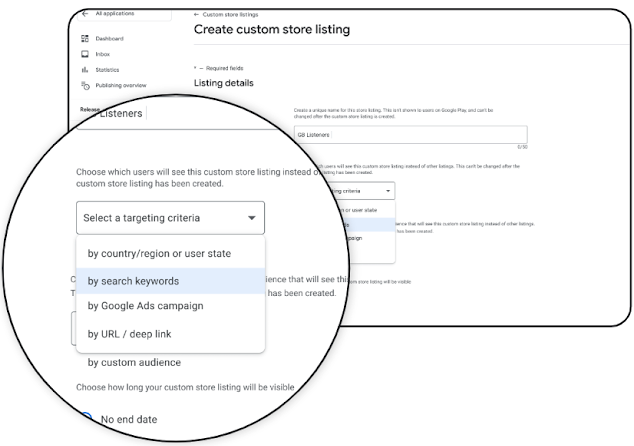Go to All applications link
Image resolution: width=634 pixels, height=446 pixels.
[x=115, y=13]
